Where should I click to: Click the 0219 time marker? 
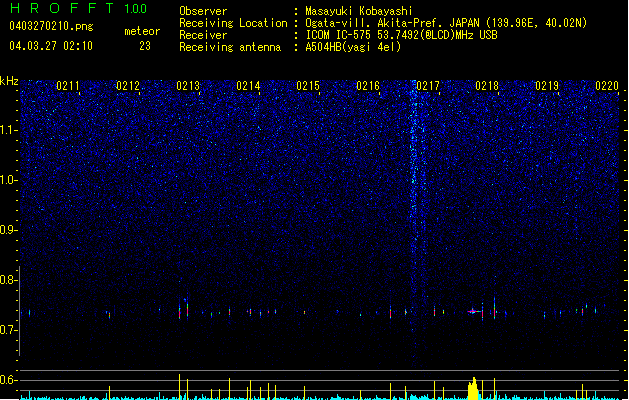click(x=547, y=86)
